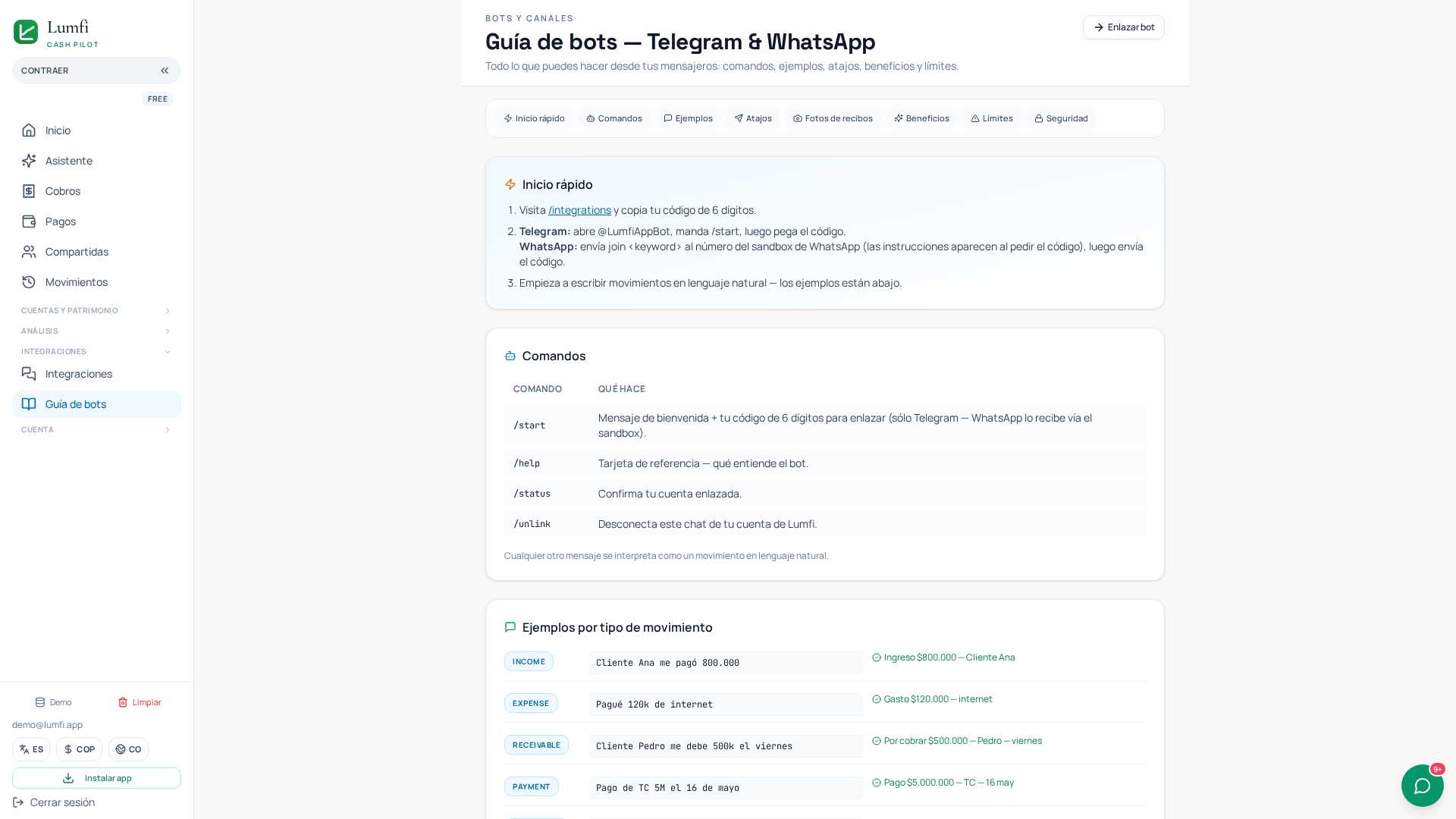Click the Demo database icon
The image size is (1456, 819).
tap(40, 702)
